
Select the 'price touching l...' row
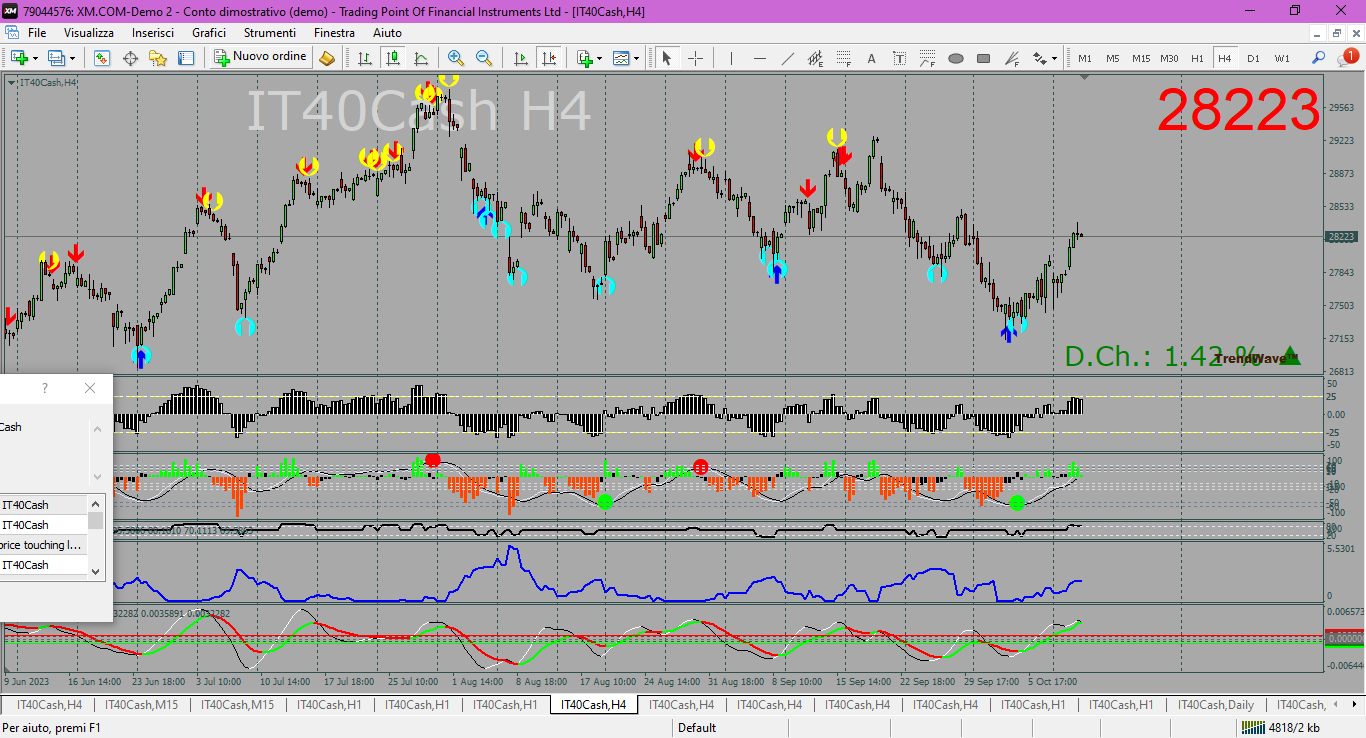(42, 545)
